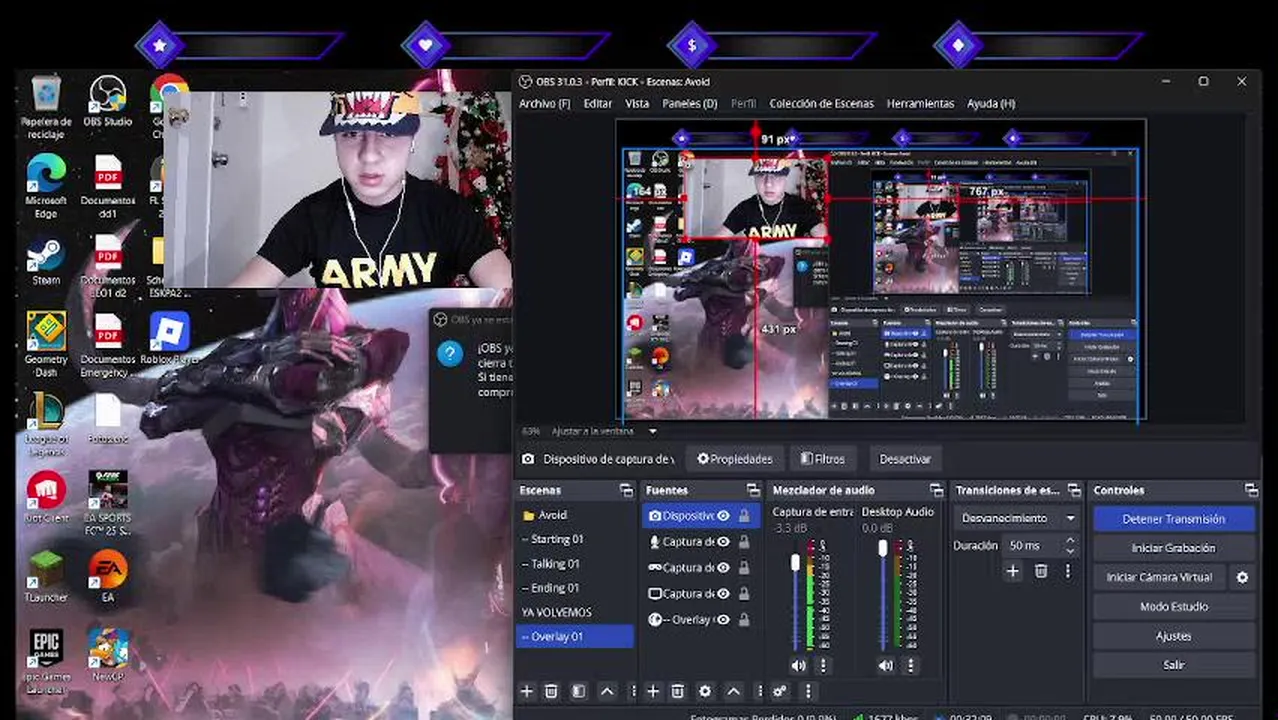Image resolution: width=1278 pixels, height=720 pixels.
Task: Open Herramientas menu
Action: coord(920,103)
